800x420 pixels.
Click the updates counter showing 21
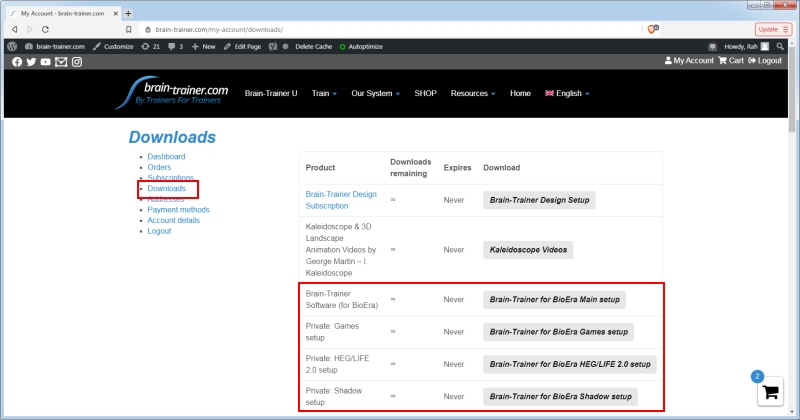151,46
